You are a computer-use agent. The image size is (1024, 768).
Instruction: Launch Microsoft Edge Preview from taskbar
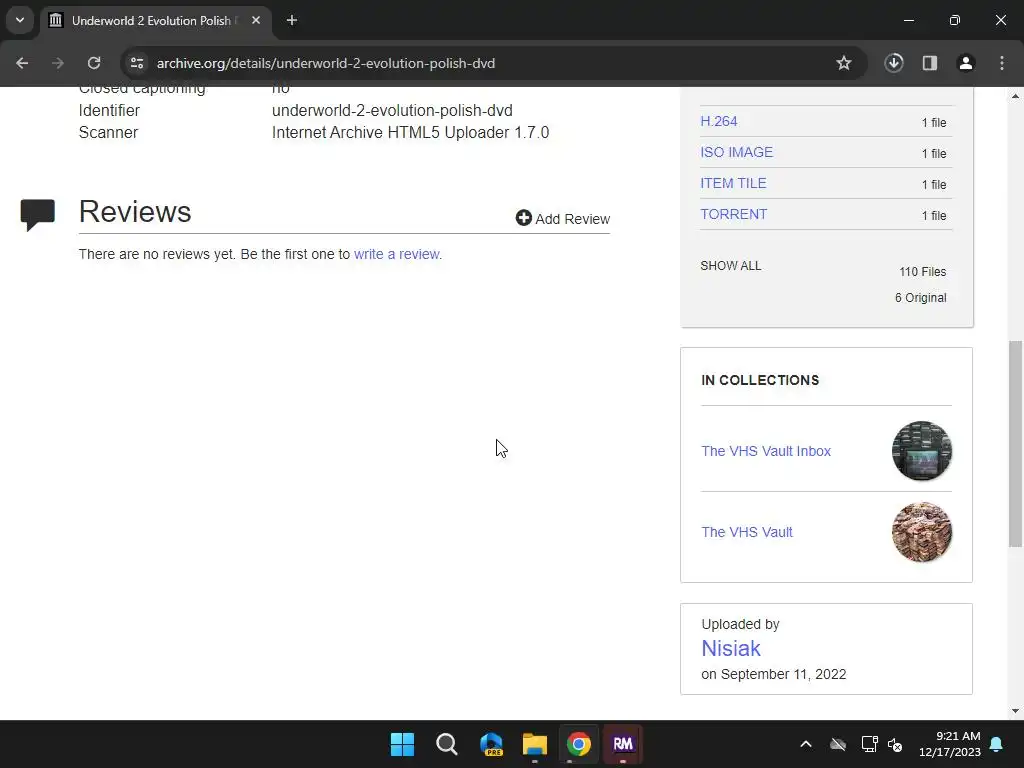click(x=491, y=744)
